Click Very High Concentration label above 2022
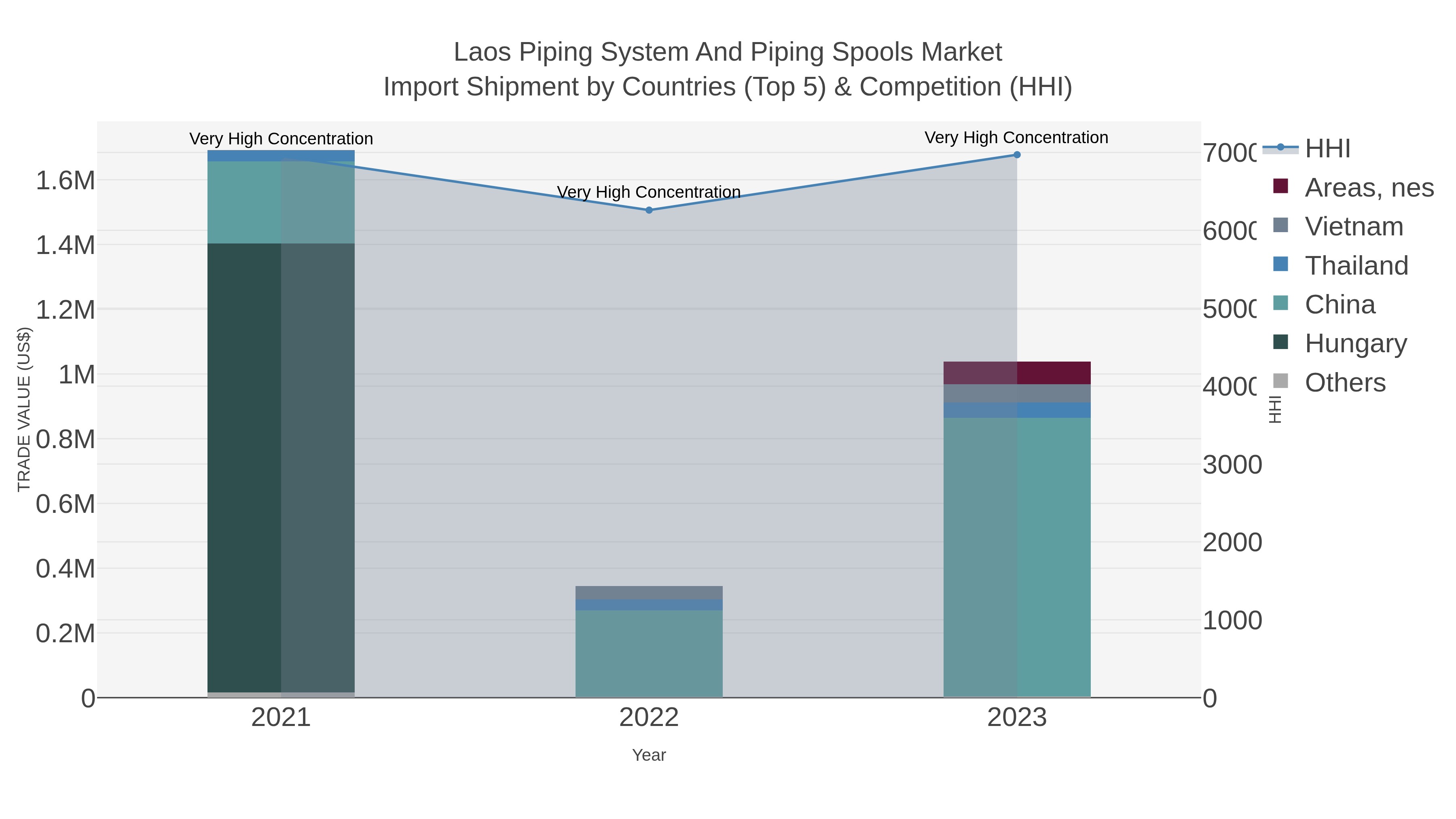 (x=649, y=192)
